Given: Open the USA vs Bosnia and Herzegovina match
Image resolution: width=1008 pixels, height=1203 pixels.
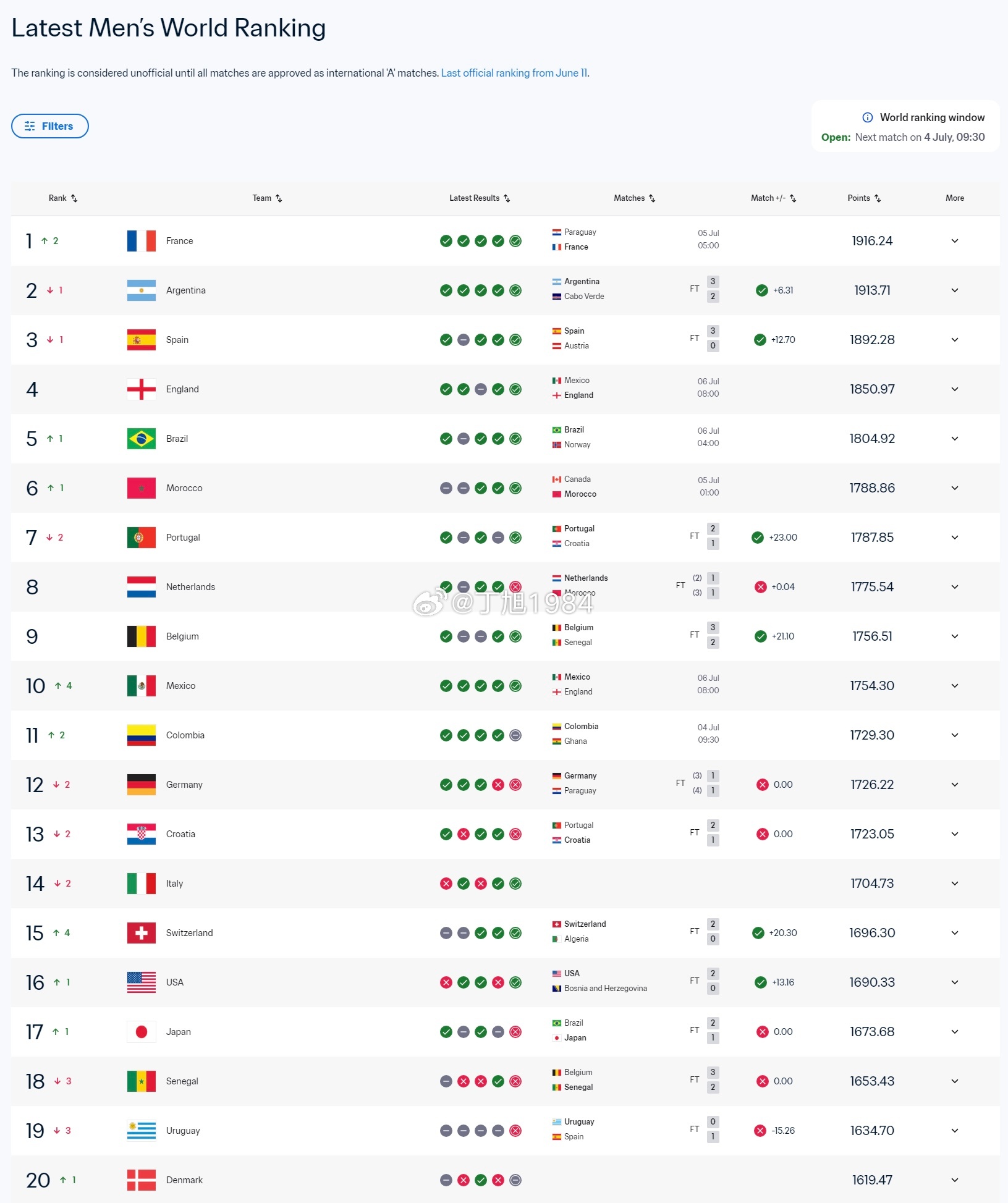Looking at the screenshot, I should 635,981.
